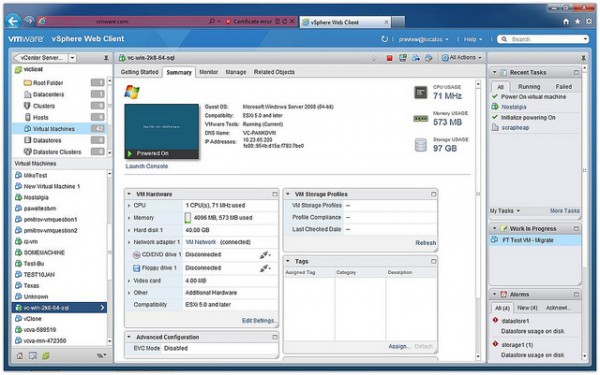Click the vSphere Web Client browser tab

click(346, 23)
